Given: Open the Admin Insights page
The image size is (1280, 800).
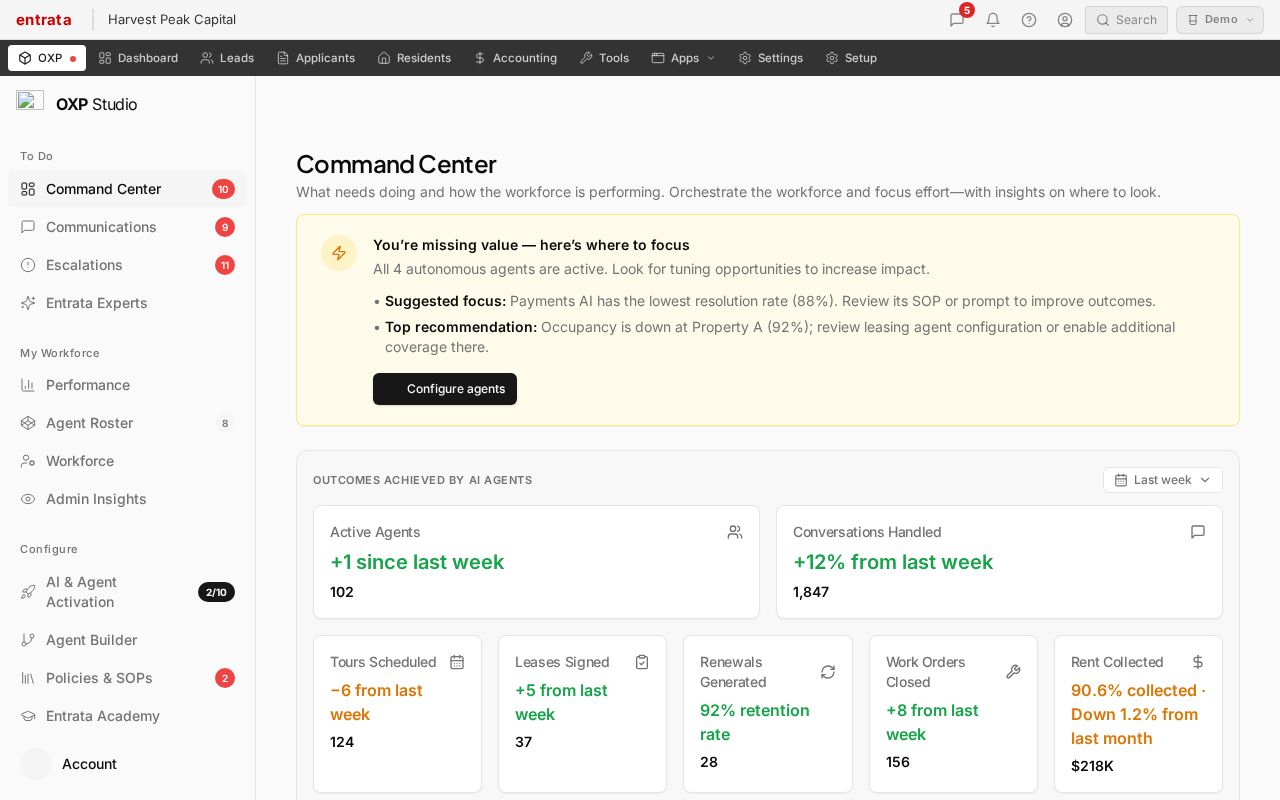Looking at the screenshot, I should pos(127,499).
